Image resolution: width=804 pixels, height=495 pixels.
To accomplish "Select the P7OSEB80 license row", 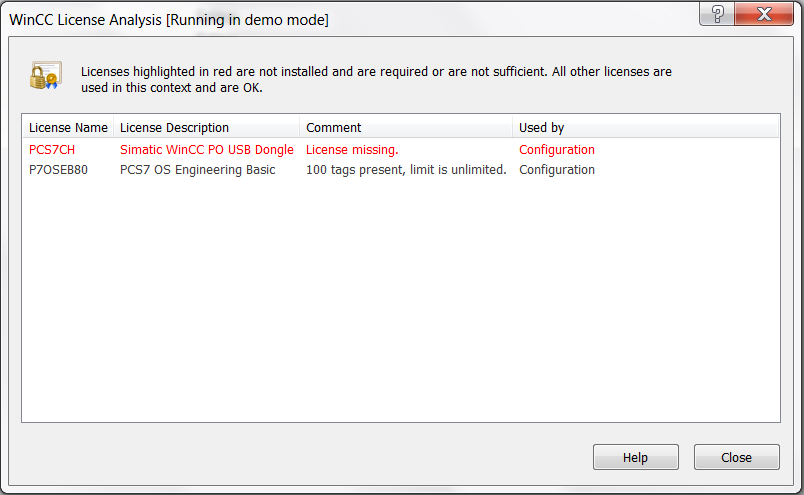I will click(58, 170).
